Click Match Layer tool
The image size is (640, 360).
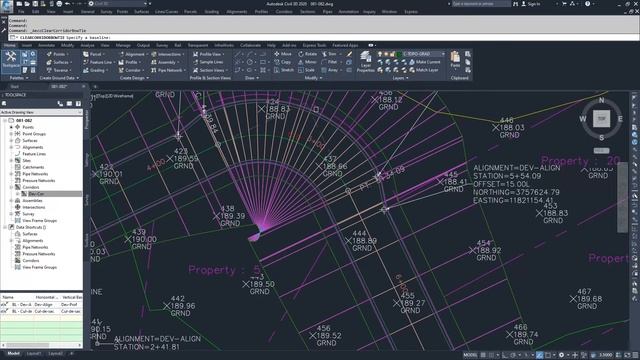pos(424,70)
